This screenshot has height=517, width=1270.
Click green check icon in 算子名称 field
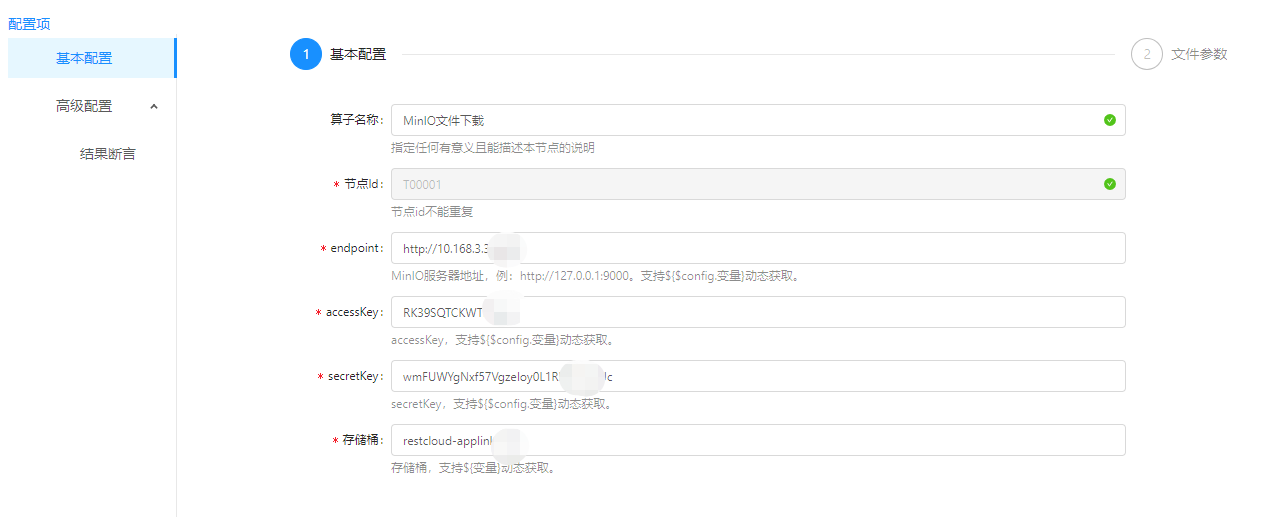tap(1109, 120)
